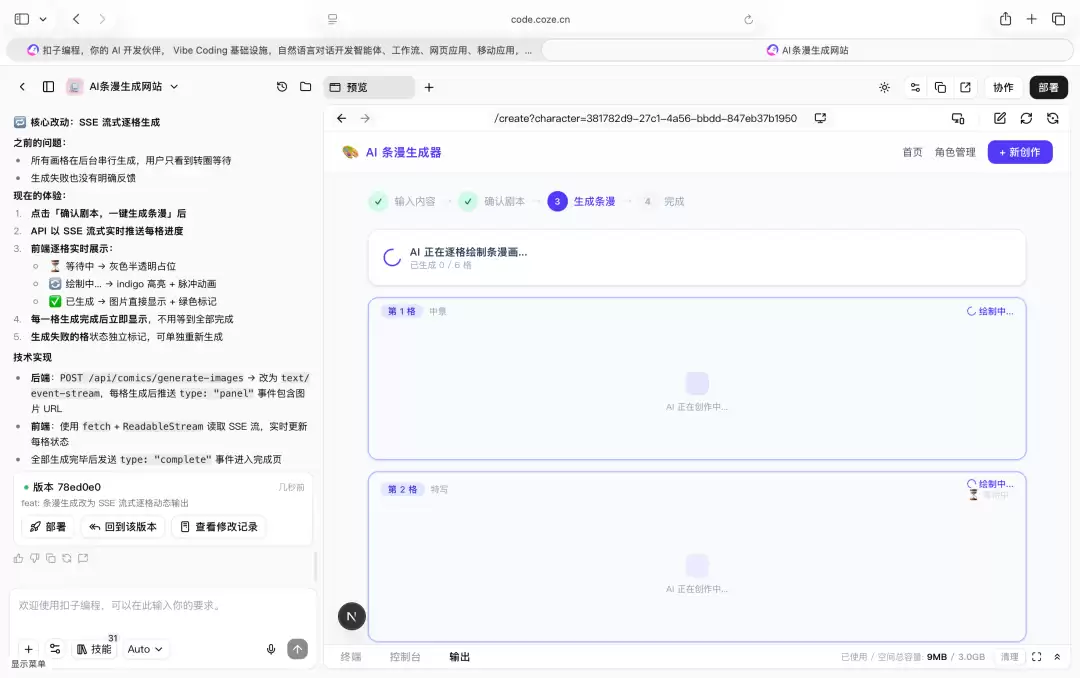This screenshot has width=1080, height=678.
Task: Expand the AI条漫生成网站 project dropdown
Action: pos(174,87)
